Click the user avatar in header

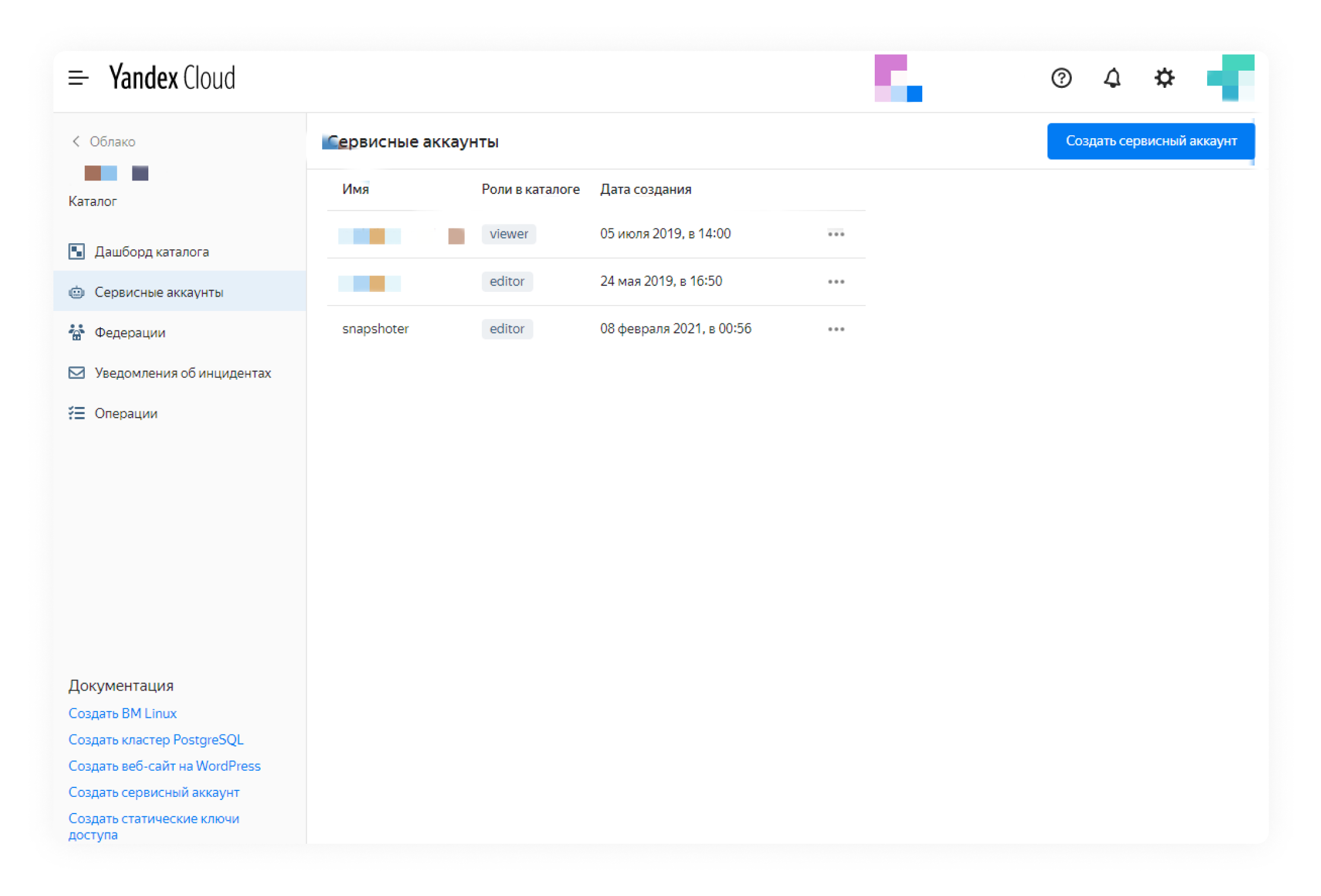(1230, 78)
